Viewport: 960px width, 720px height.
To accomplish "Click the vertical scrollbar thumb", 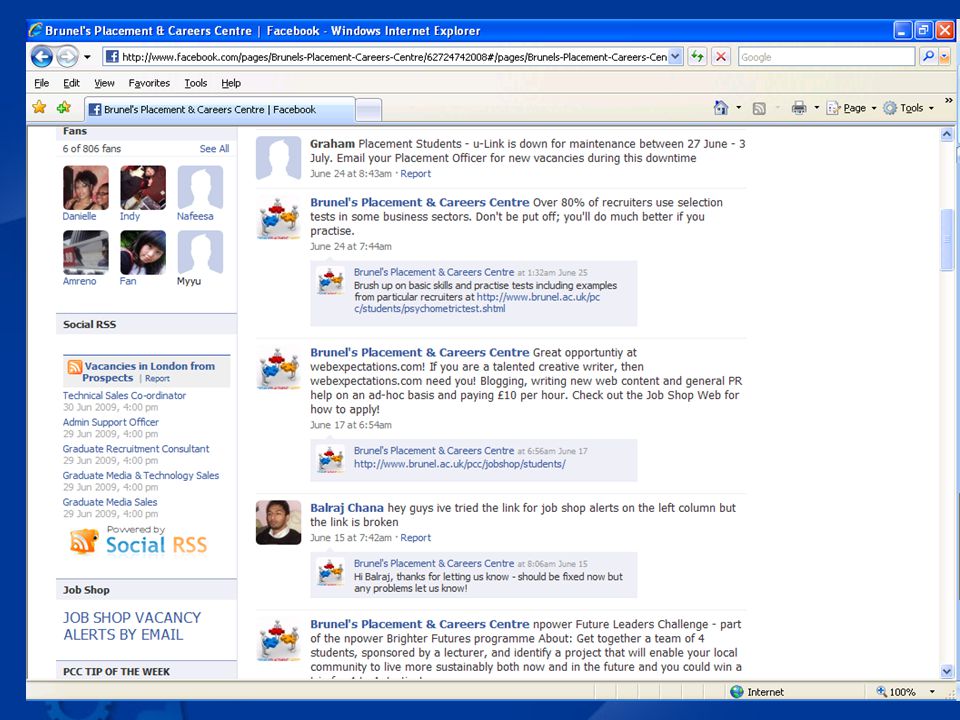I will [947, 239].
